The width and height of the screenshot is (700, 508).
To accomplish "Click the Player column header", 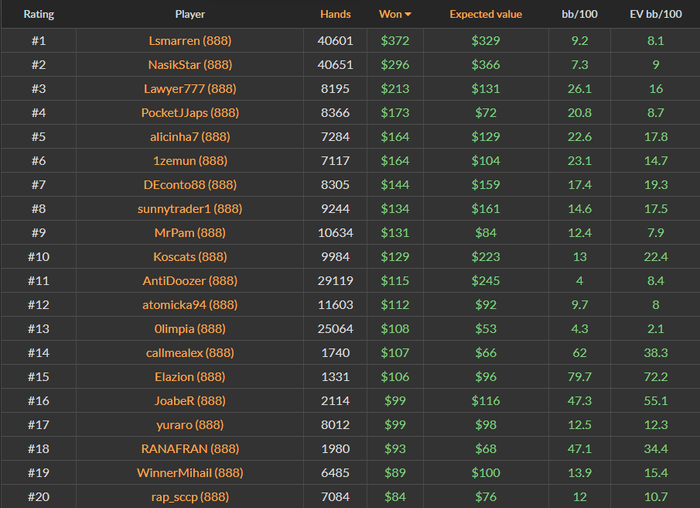I will 190,15.
